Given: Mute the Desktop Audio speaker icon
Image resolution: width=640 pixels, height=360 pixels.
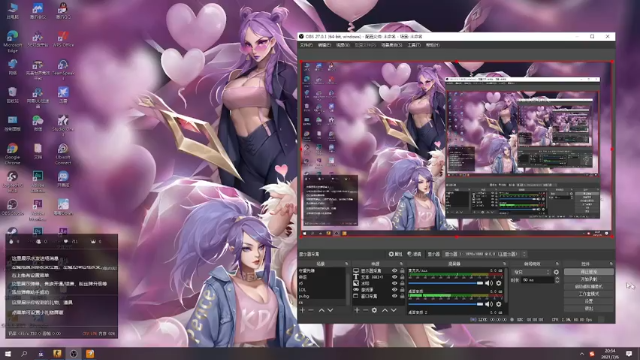Looking at the screenshot, I should point(489,304).
